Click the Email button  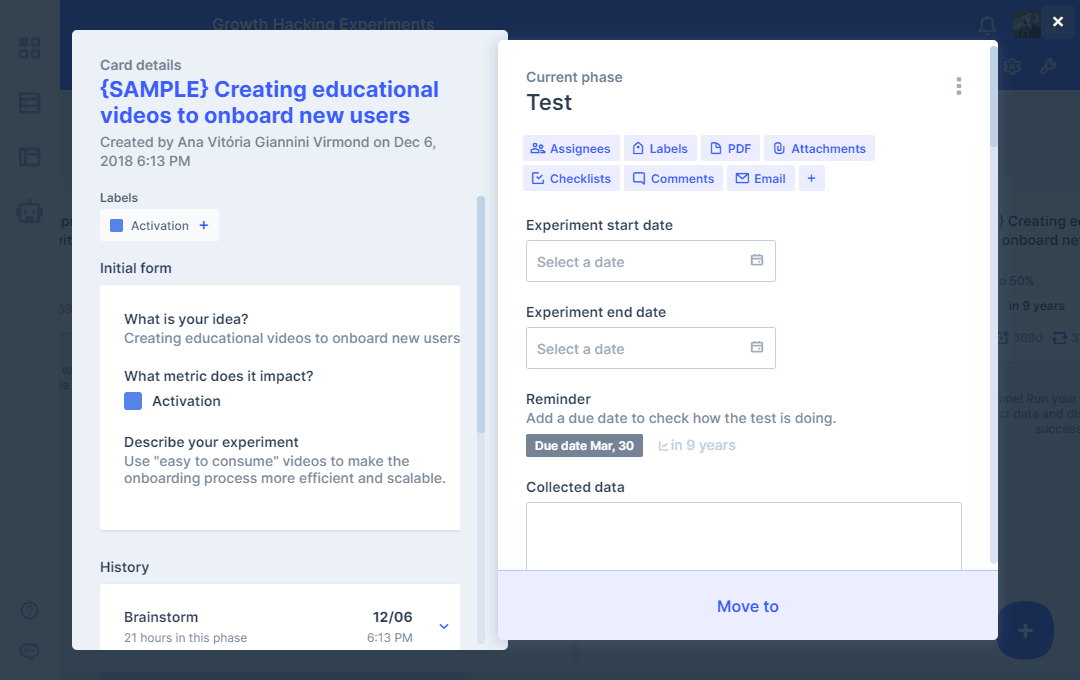click(760, 179)
